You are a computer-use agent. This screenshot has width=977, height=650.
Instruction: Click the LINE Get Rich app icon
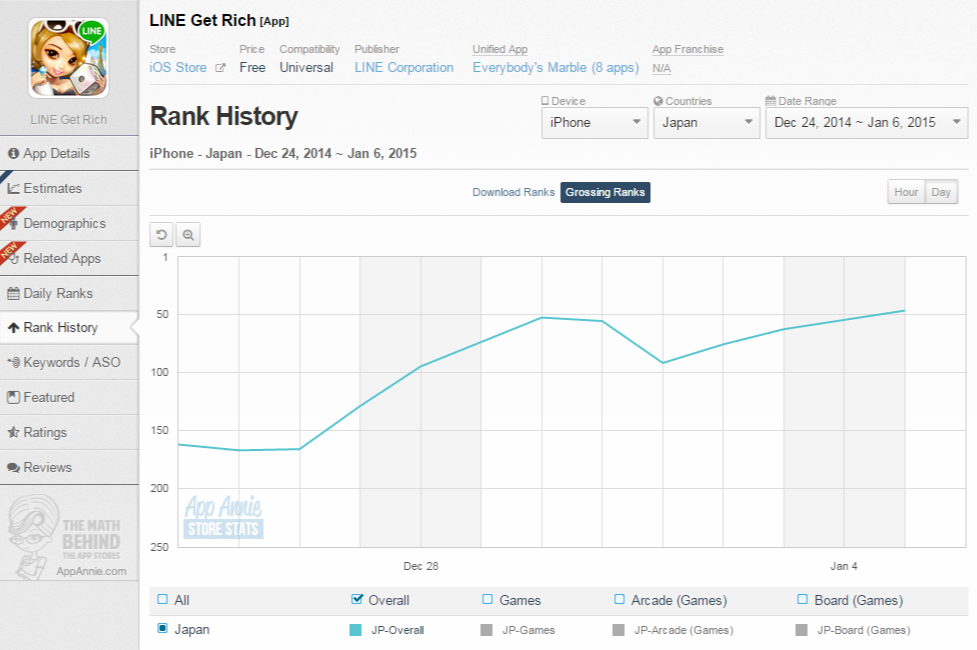69,57
